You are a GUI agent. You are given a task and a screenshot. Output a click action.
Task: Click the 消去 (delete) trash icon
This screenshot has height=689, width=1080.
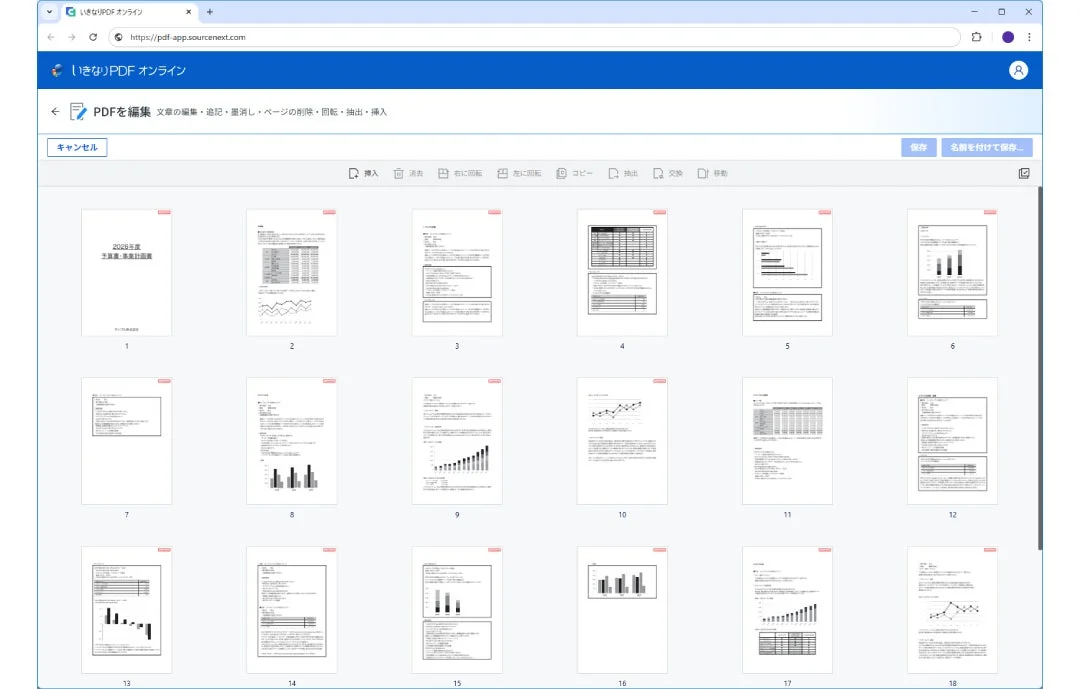pos(399,174)
